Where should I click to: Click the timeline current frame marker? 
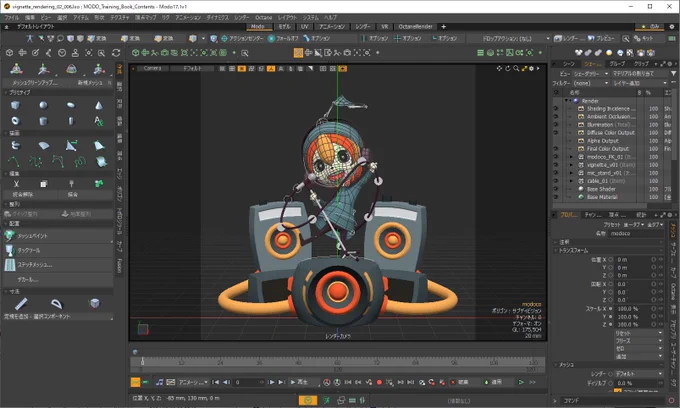pyautogui.click(x=142, y=361)
